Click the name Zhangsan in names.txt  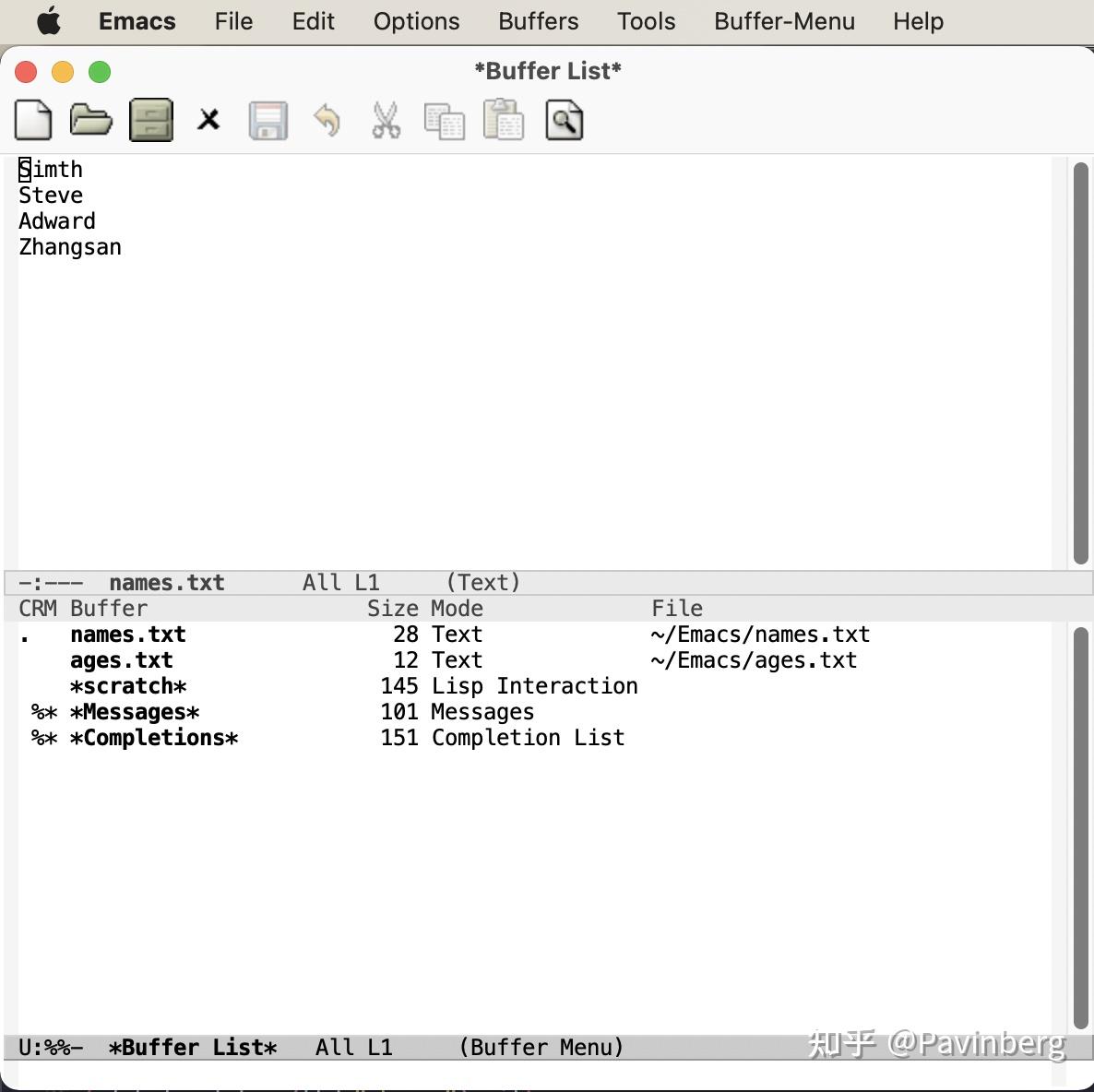[70, 246]
